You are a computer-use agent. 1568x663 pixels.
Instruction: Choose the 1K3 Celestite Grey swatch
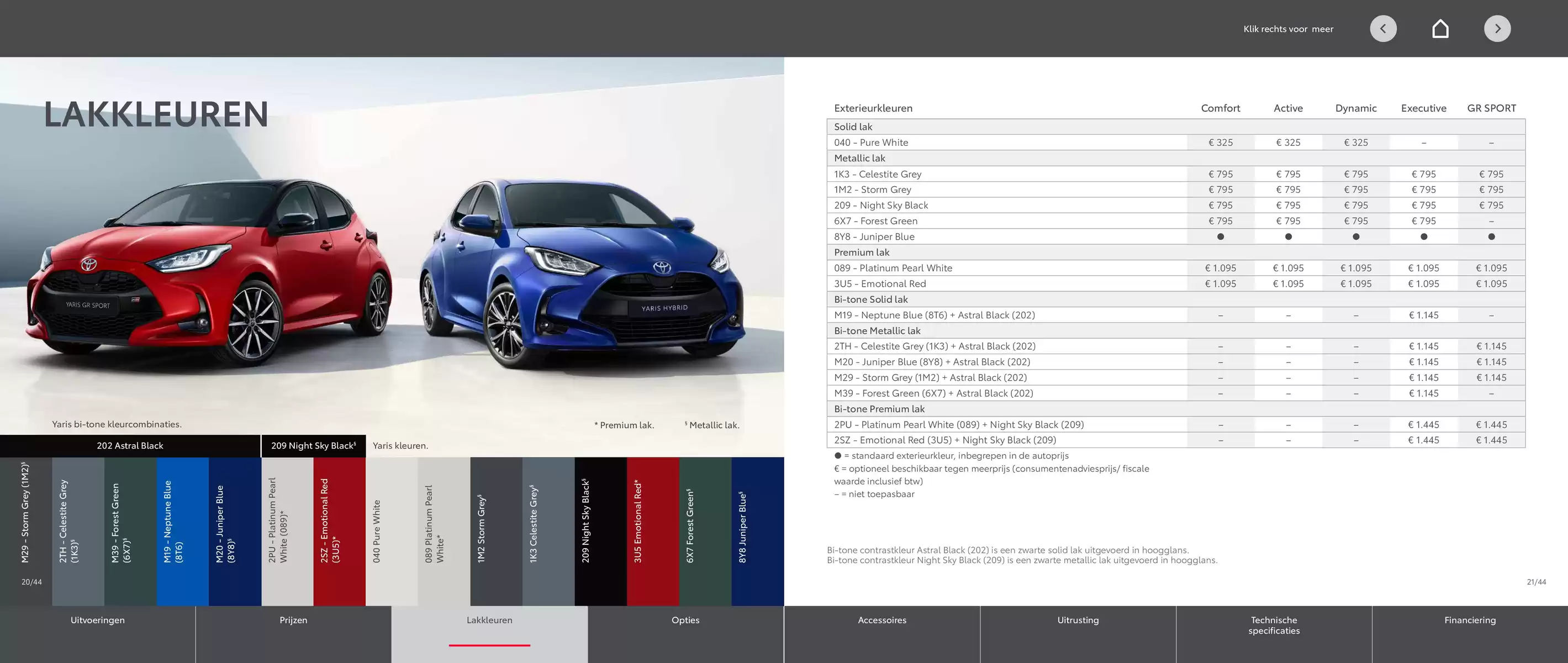[x=548, y=531]
